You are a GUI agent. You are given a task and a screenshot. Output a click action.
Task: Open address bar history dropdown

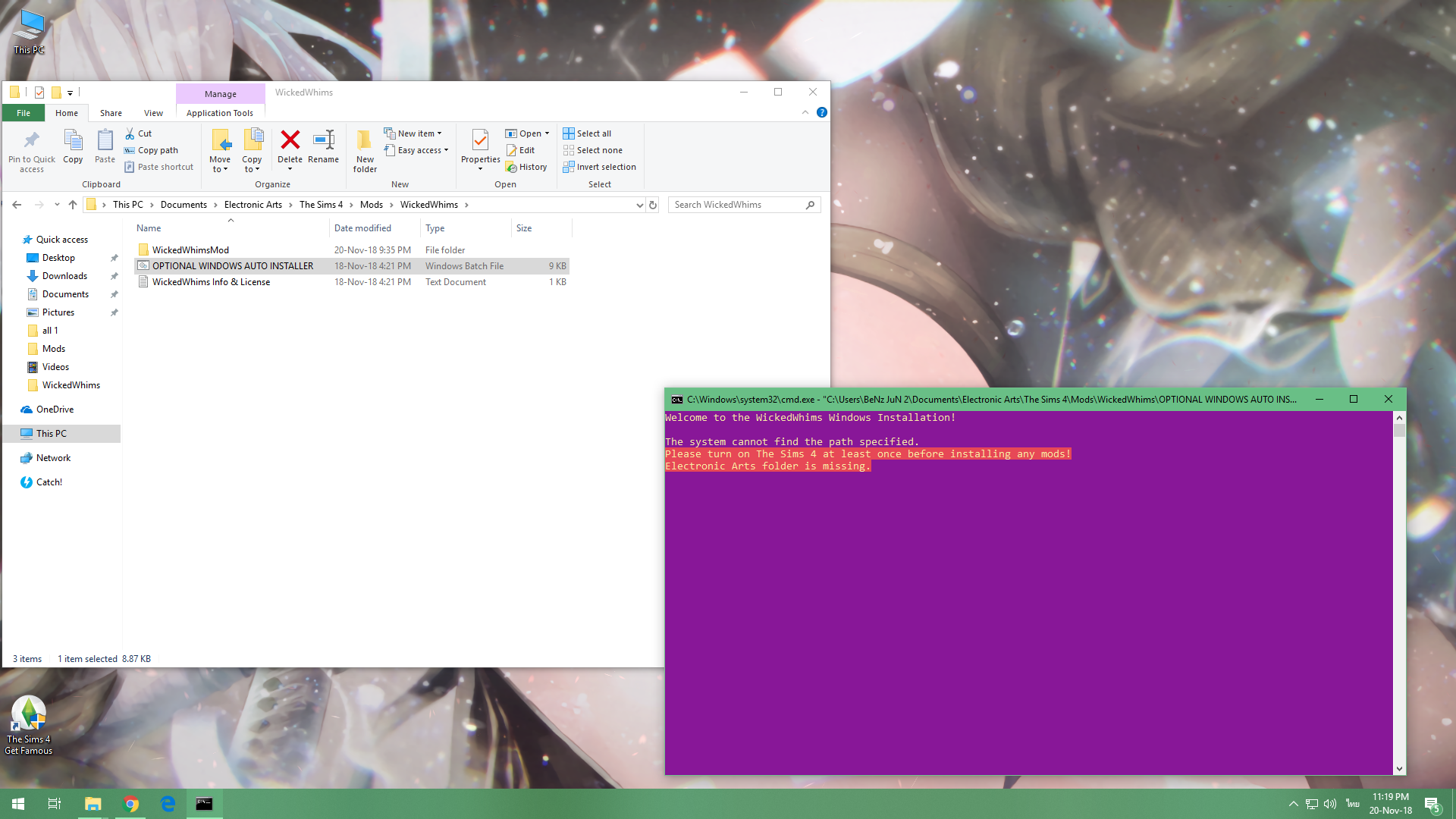(x=639, y=205)
